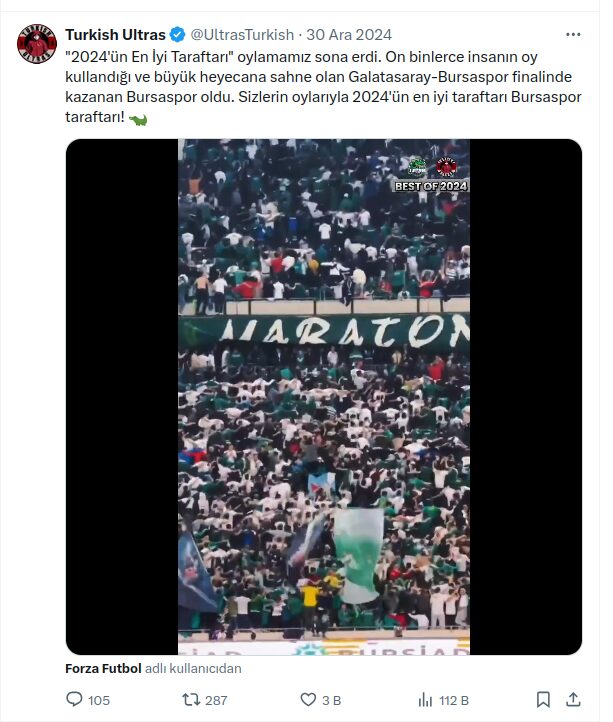Viewport: 613px width, 722px height.
Task: Click the 3 B likes count
Action: click(332, 700)
